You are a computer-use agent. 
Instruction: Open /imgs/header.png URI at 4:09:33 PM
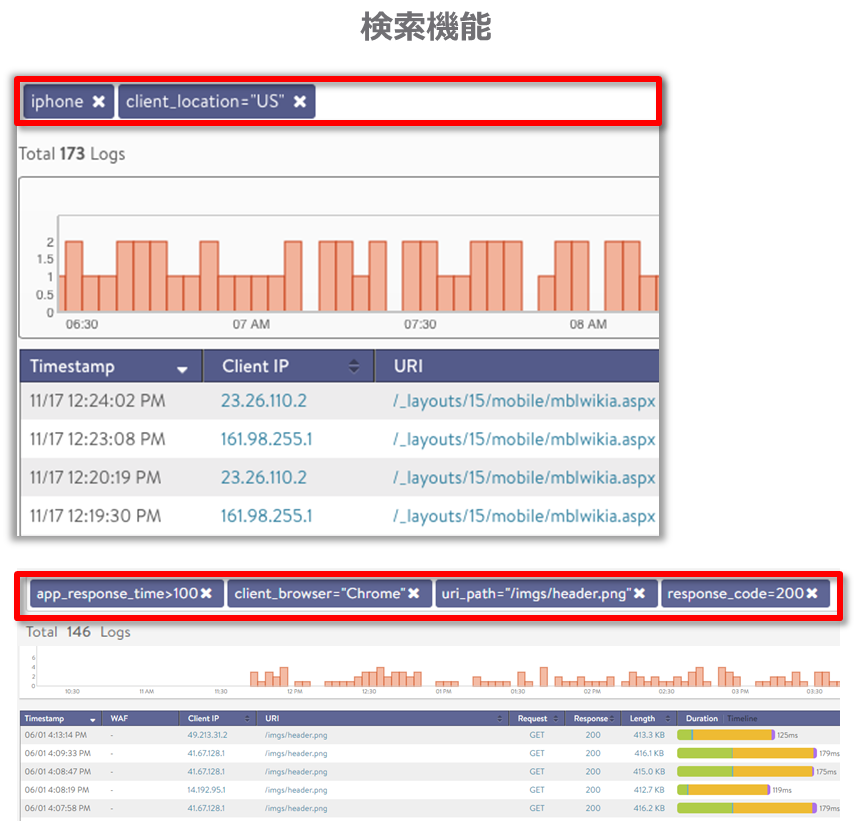[x=296, y=753]
